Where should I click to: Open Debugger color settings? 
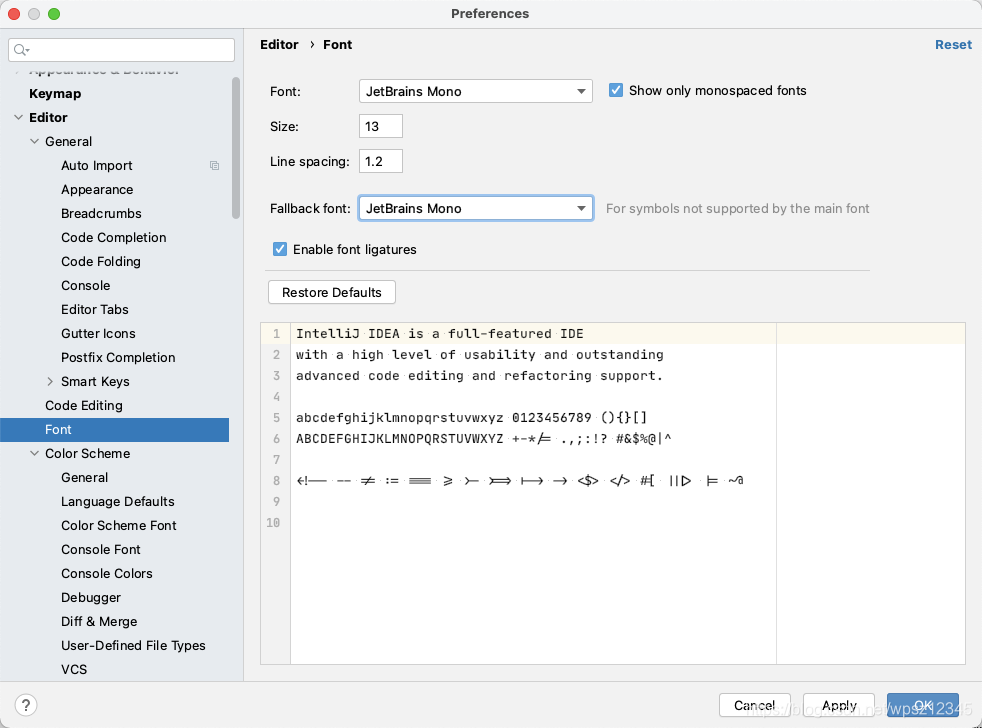tap(91, 598)
